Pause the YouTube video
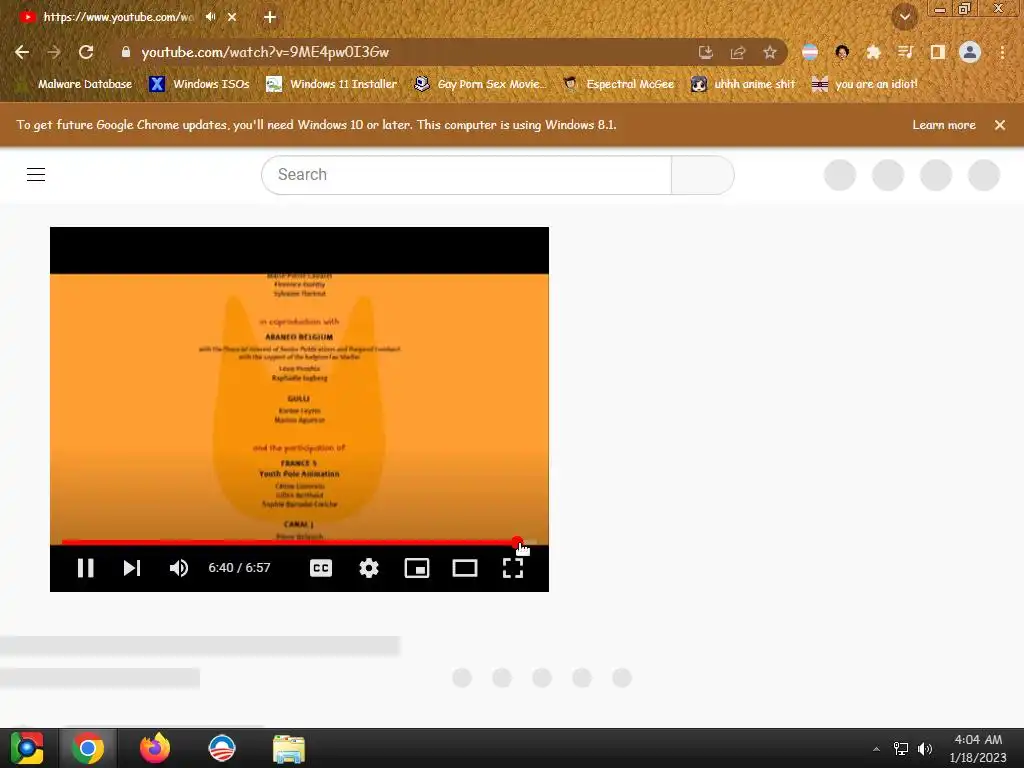 tap(86, 568)
